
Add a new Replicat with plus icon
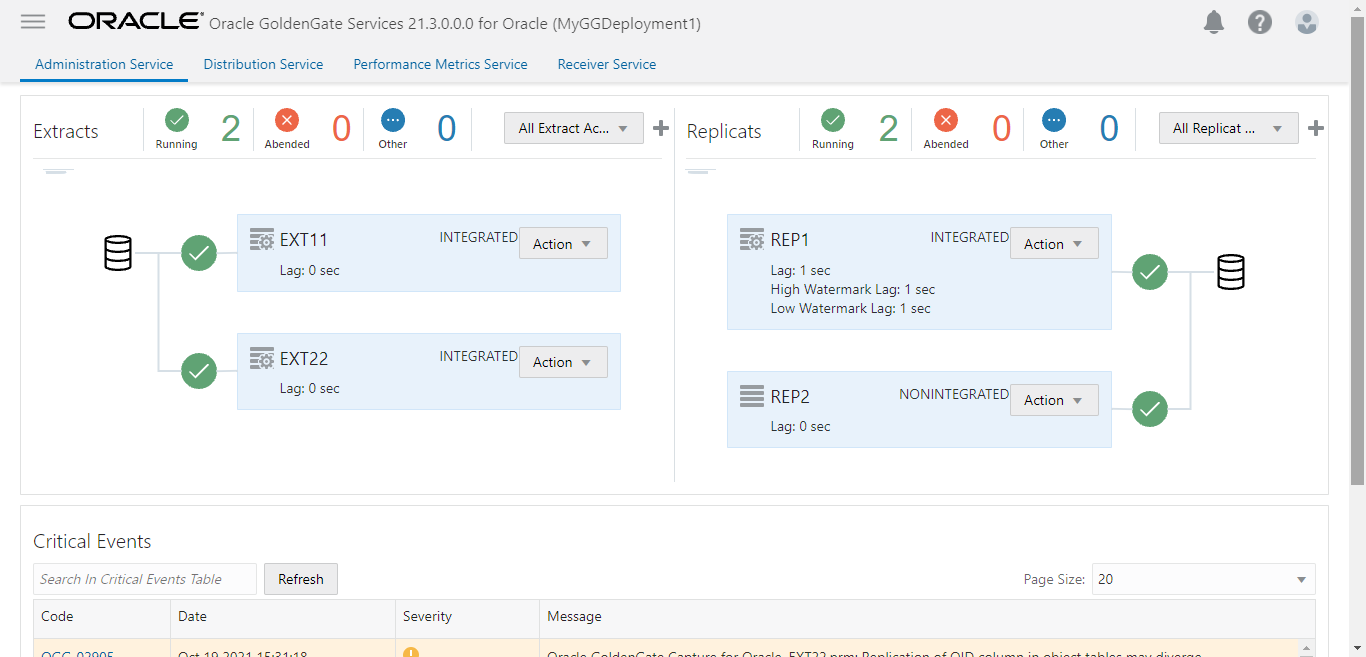(x=1316, y=128)
